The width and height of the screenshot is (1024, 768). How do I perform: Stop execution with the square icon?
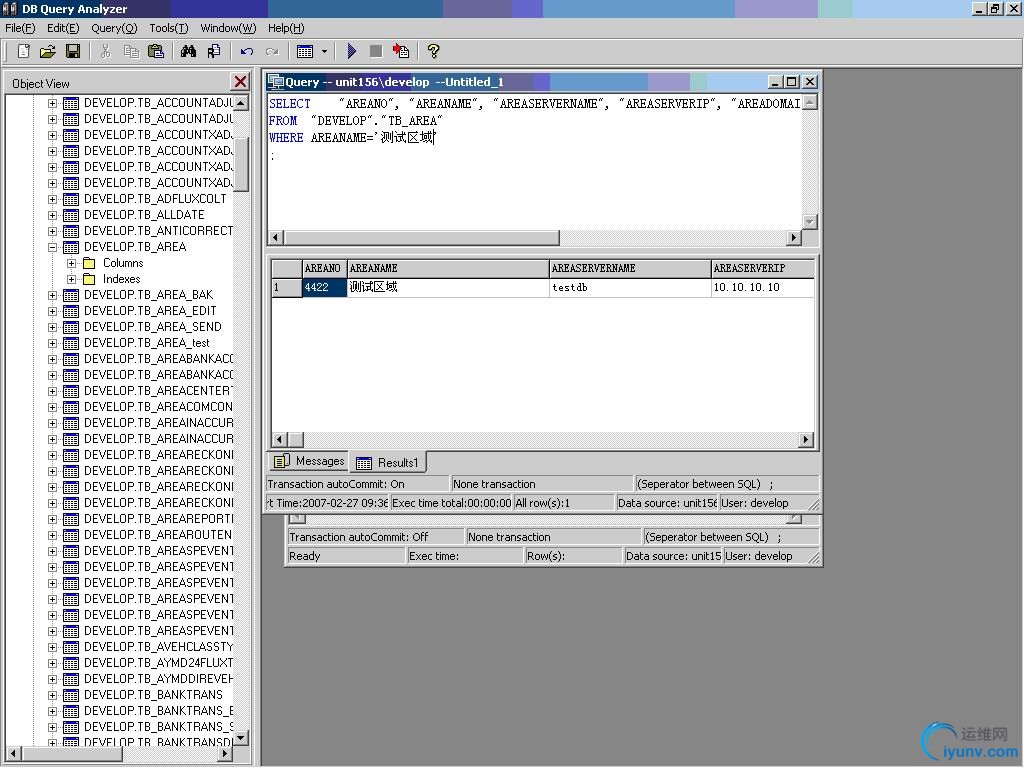[376, 51]
